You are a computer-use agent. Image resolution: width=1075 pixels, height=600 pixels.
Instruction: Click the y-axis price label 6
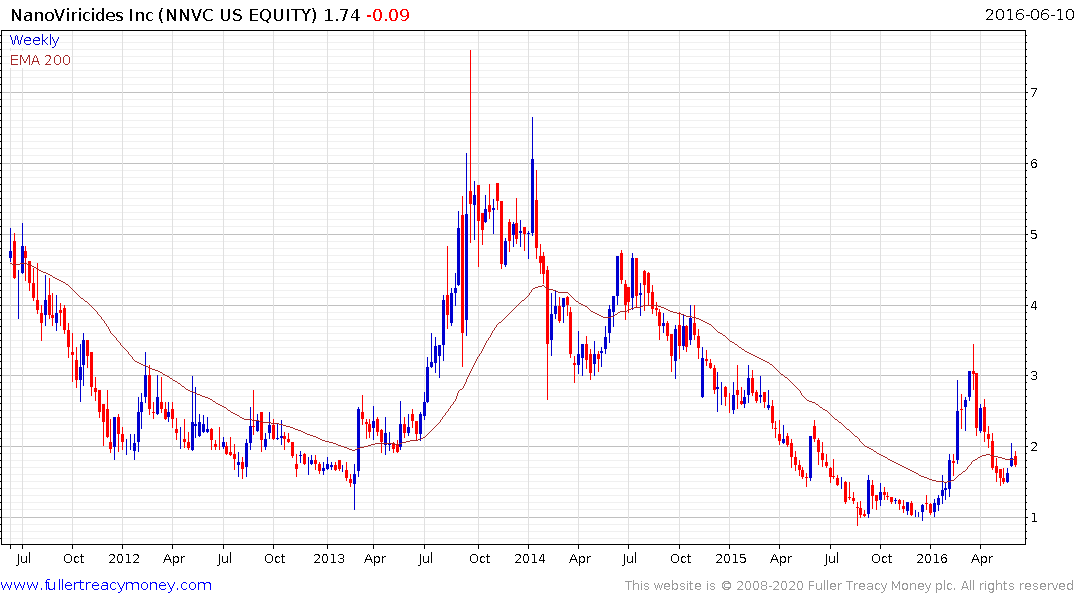coord(1034,164)
